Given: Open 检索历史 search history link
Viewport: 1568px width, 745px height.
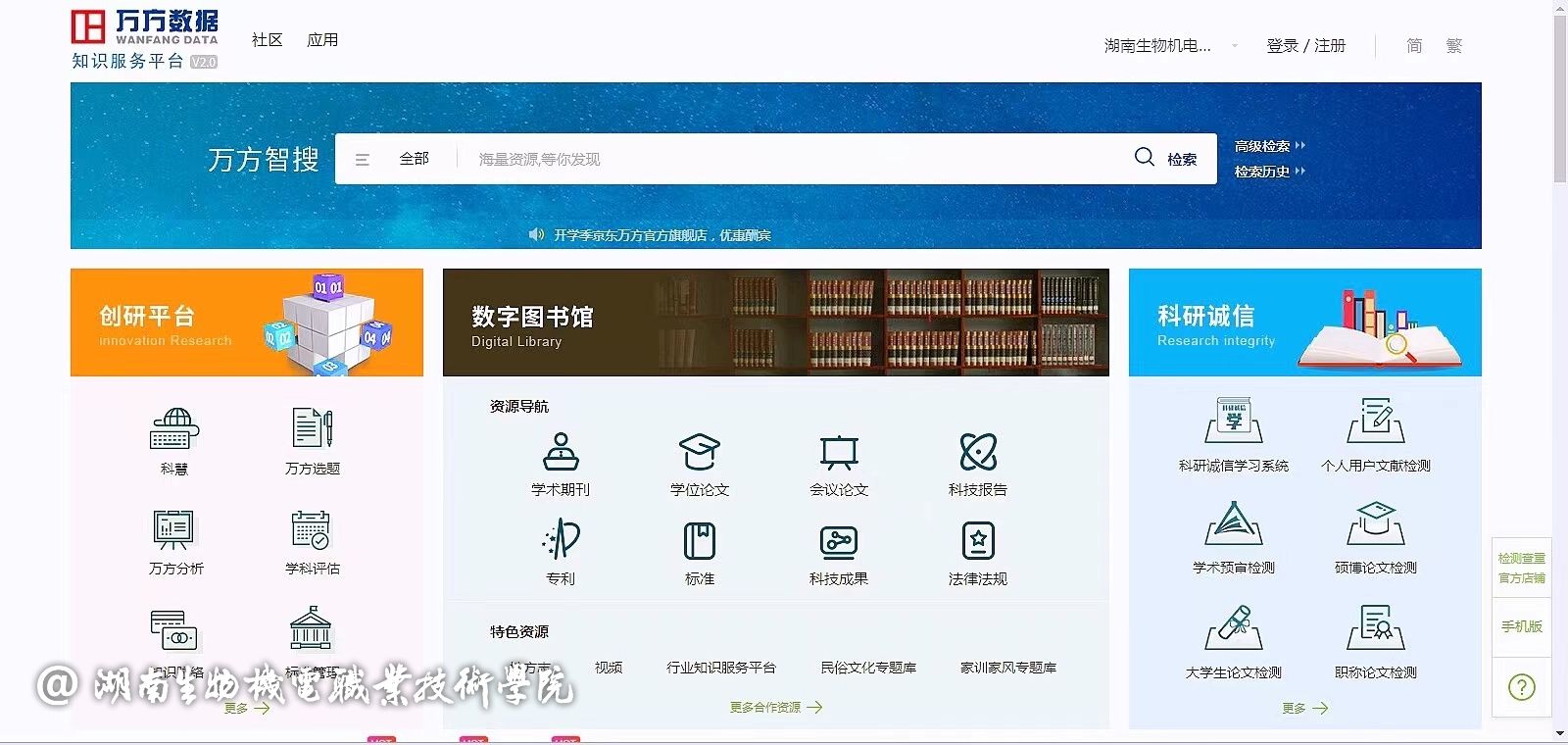Looking at the screenshot, I should point(1269,172).
